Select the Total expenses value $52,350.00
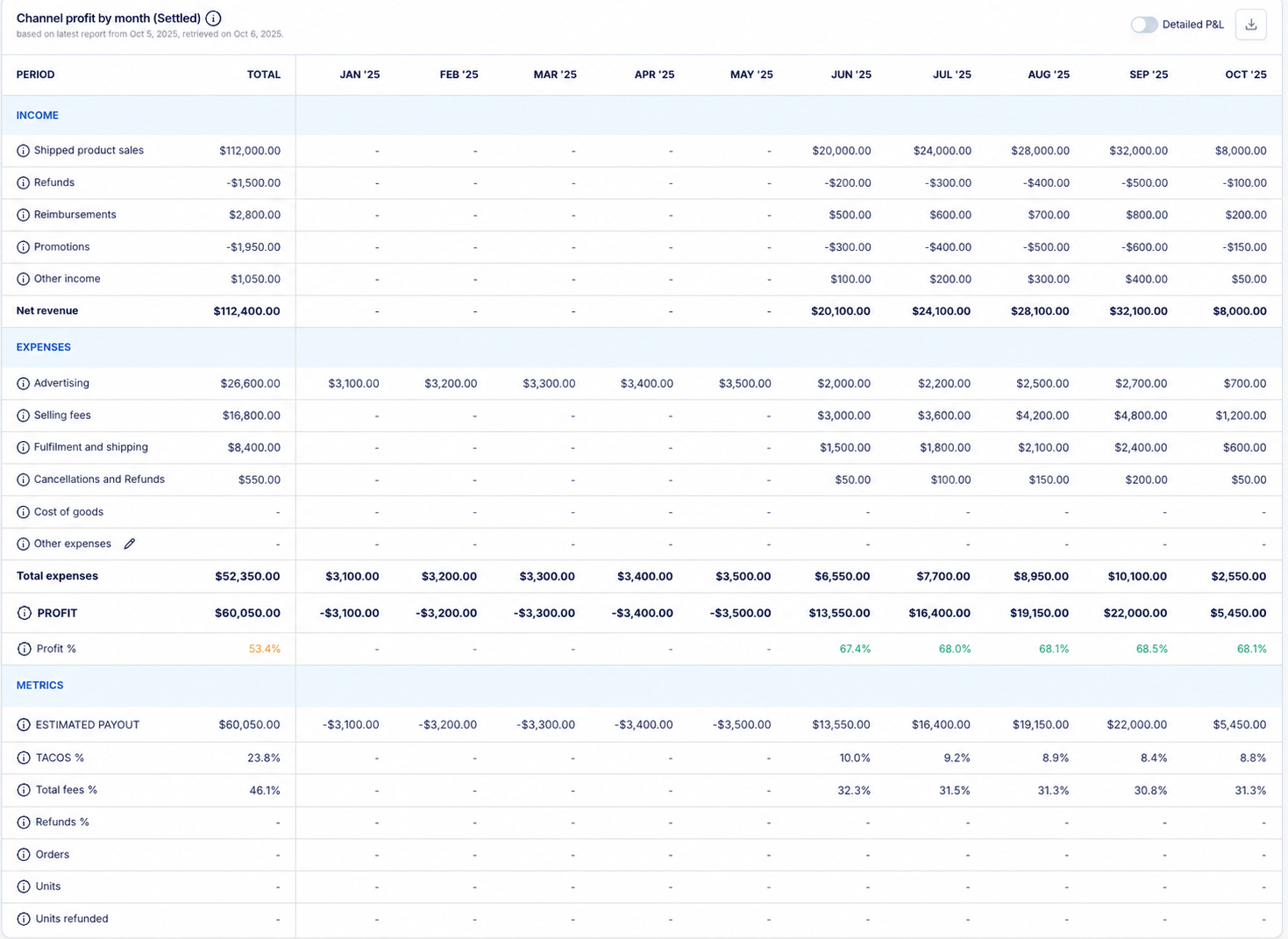 coord(248,576)
